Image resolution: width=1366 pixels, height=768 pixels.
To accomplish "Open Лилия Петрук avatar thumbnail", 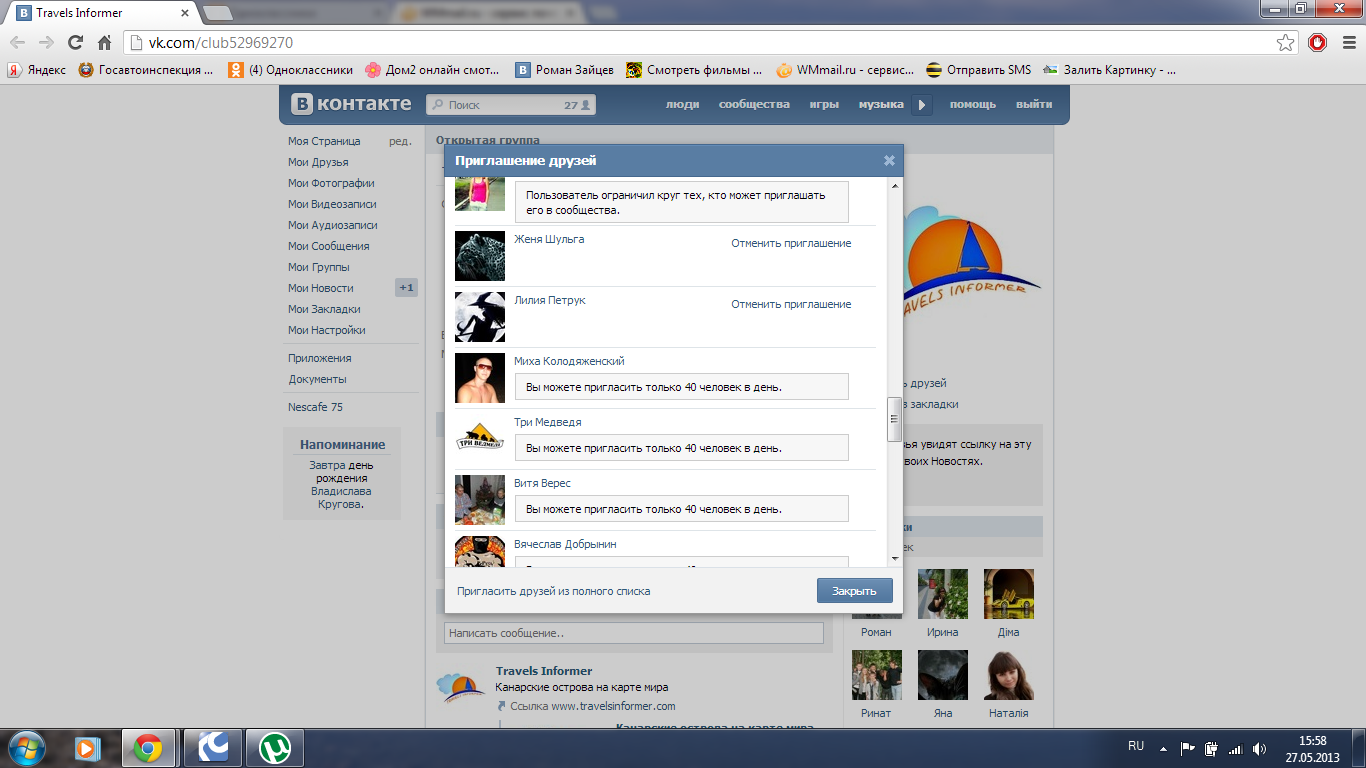I will click(480, 317).
